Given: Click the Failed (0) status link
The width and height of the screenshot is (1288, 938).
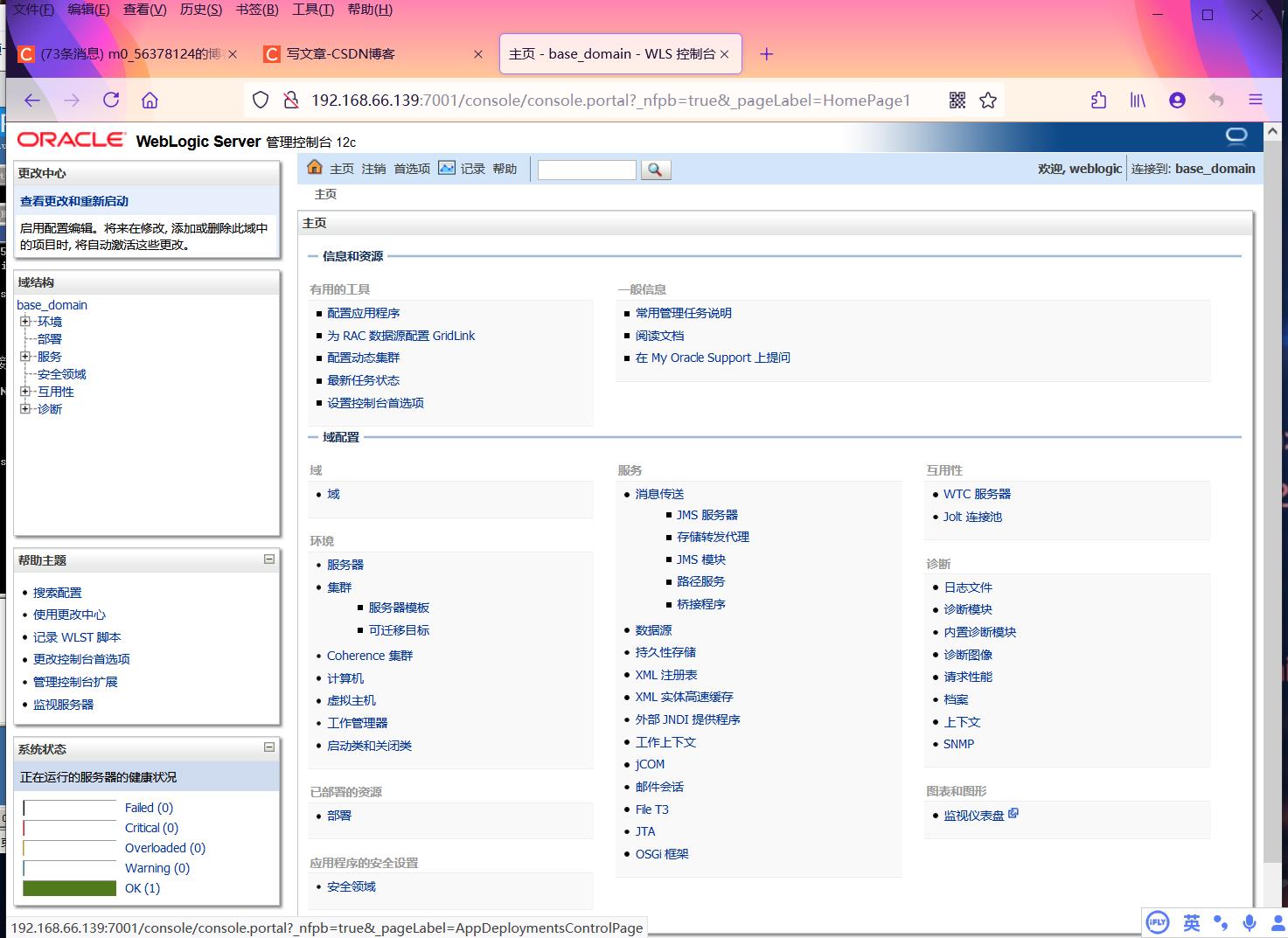Looking at the screenshot, I should (149, 808).
